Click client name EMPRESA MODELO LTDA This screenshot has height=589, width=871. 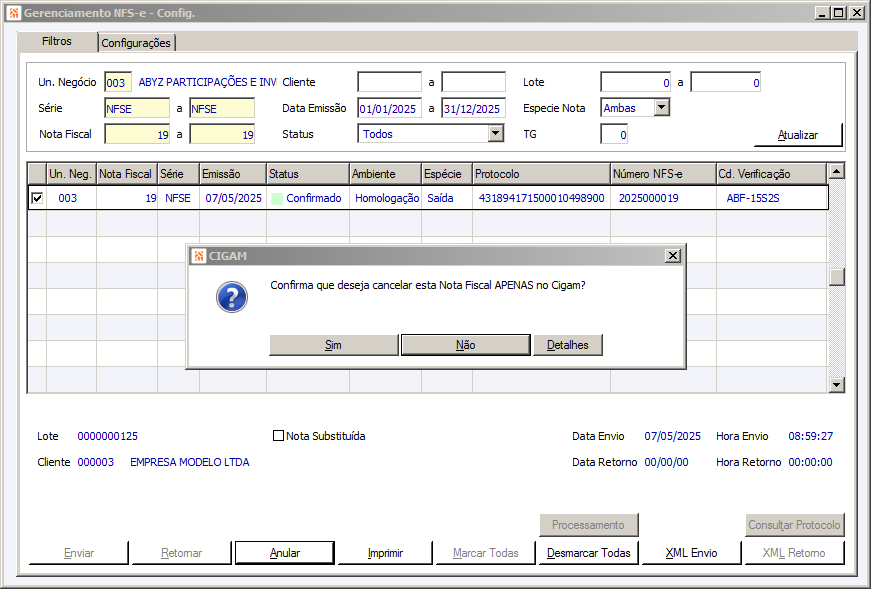click(189, 462)
